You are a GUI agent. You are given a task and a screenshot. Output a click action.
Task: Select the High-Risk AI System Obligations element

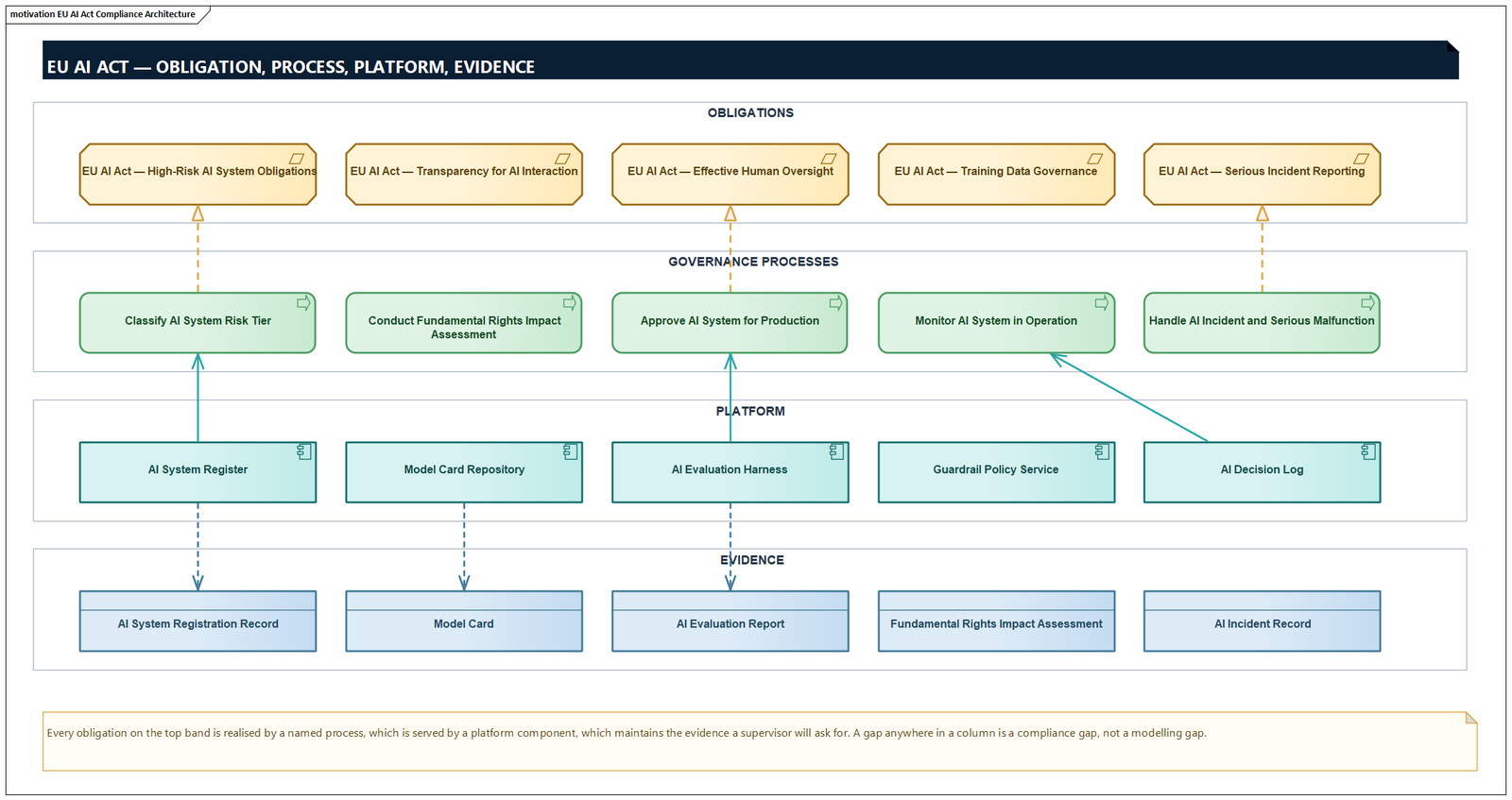tap(198, 174)
